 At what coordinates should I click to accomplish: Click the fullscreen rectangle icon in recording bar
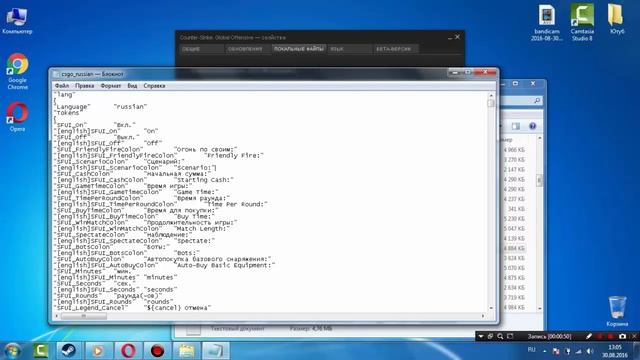pyautogui.click(x=510, y=336)
